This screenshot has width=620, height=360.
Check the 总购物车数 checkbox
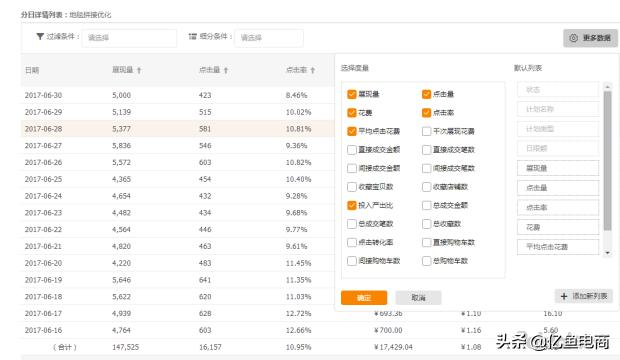(426, 261)
